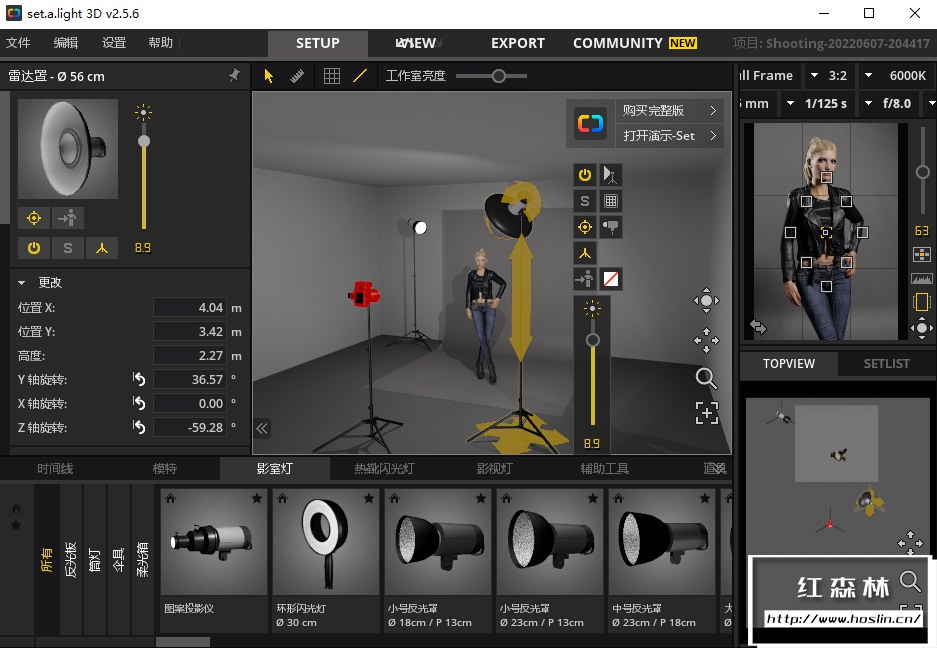Toggle modeling light icon in viewport overlay
Viewport: 937px width, 648px height.
click(x=585, y=253)
